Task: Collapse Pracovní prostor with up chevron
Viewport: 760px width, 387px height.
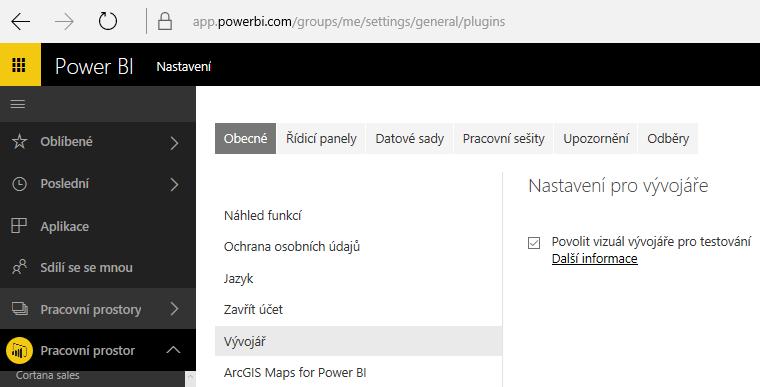Action: point(174,350)
